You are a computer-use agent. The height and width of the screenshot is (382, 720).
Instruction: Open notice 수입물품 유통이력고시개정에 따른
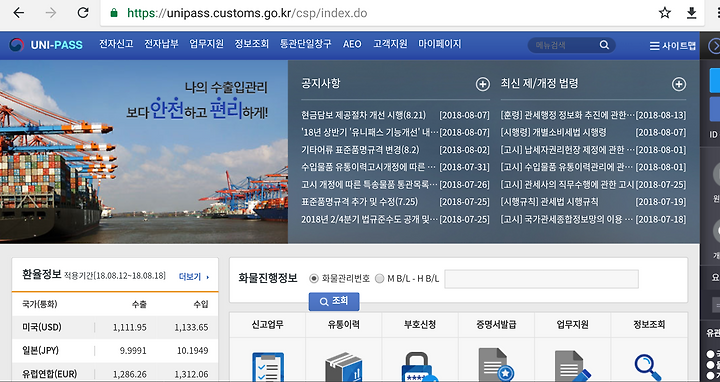click(369, 167)
